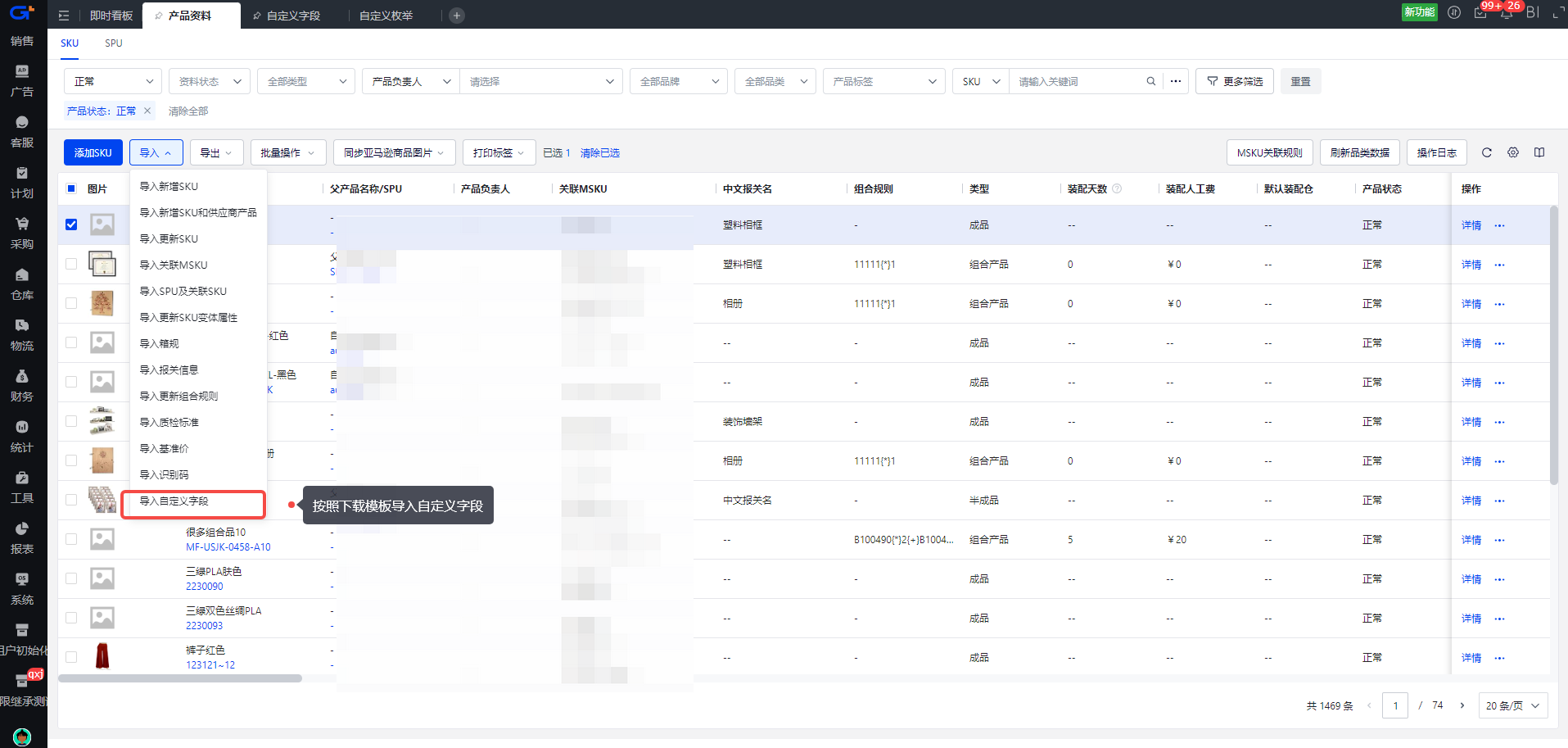The image size is (1568, 748).
Task: Expand the 批量操作 batch operations dropdown
Action: [288, 152]
